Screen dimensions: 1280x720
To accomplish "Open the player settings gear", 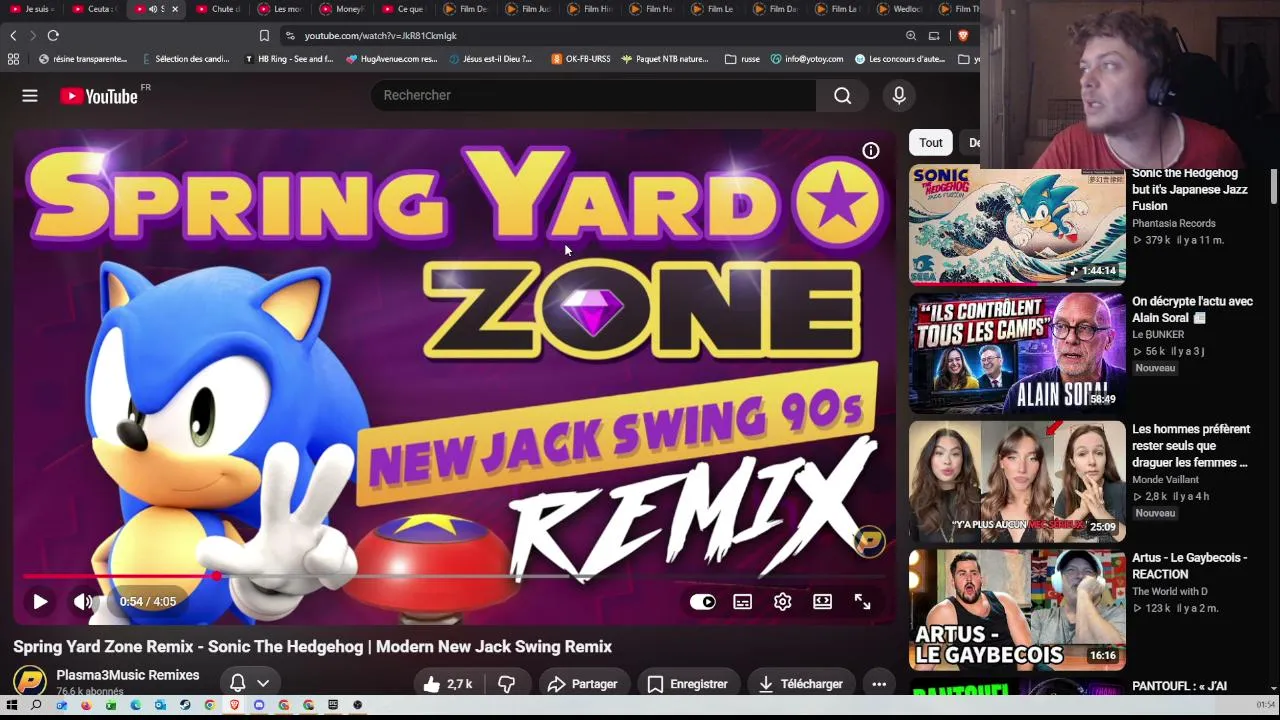I will pos(783,602).
